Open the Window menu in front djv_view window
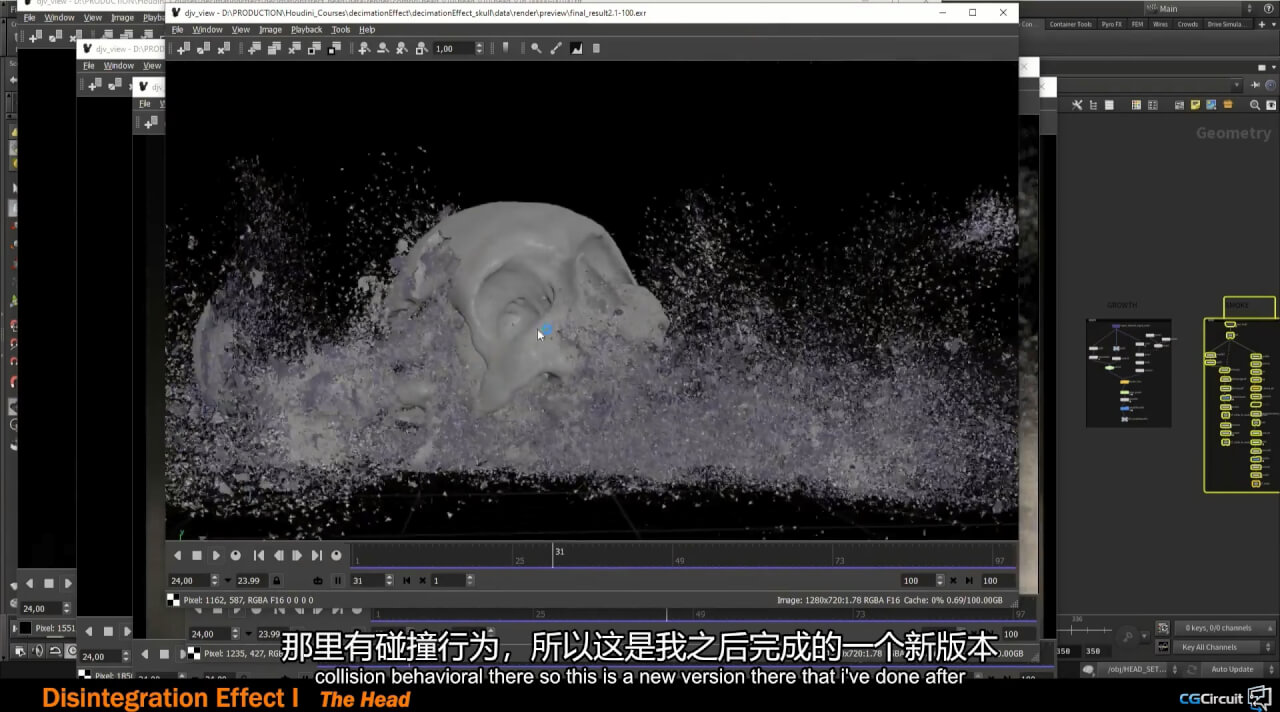Viewport: 1280px width, 712px height. point(207,30)
